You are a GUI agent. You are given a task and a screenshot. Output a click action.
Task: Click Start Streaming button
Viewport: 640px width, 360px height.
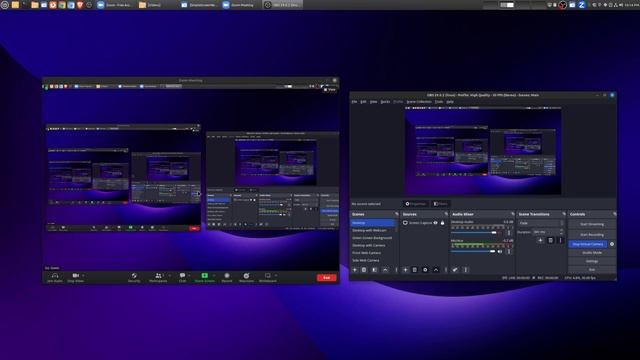[x=592, y=224]
